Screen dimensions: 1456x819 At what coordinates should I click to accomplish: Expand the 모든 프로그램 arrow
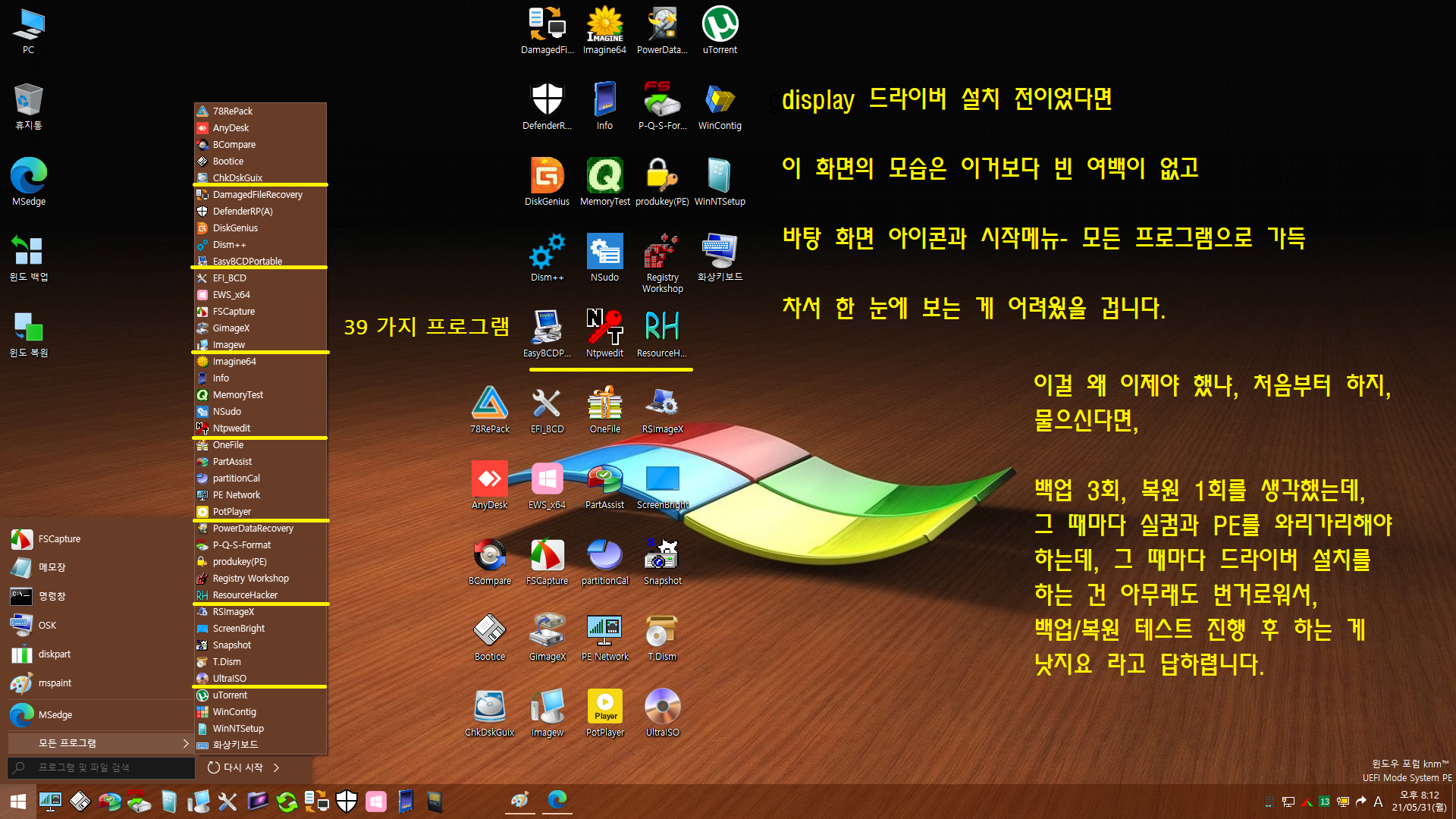(x=186, y=743)
